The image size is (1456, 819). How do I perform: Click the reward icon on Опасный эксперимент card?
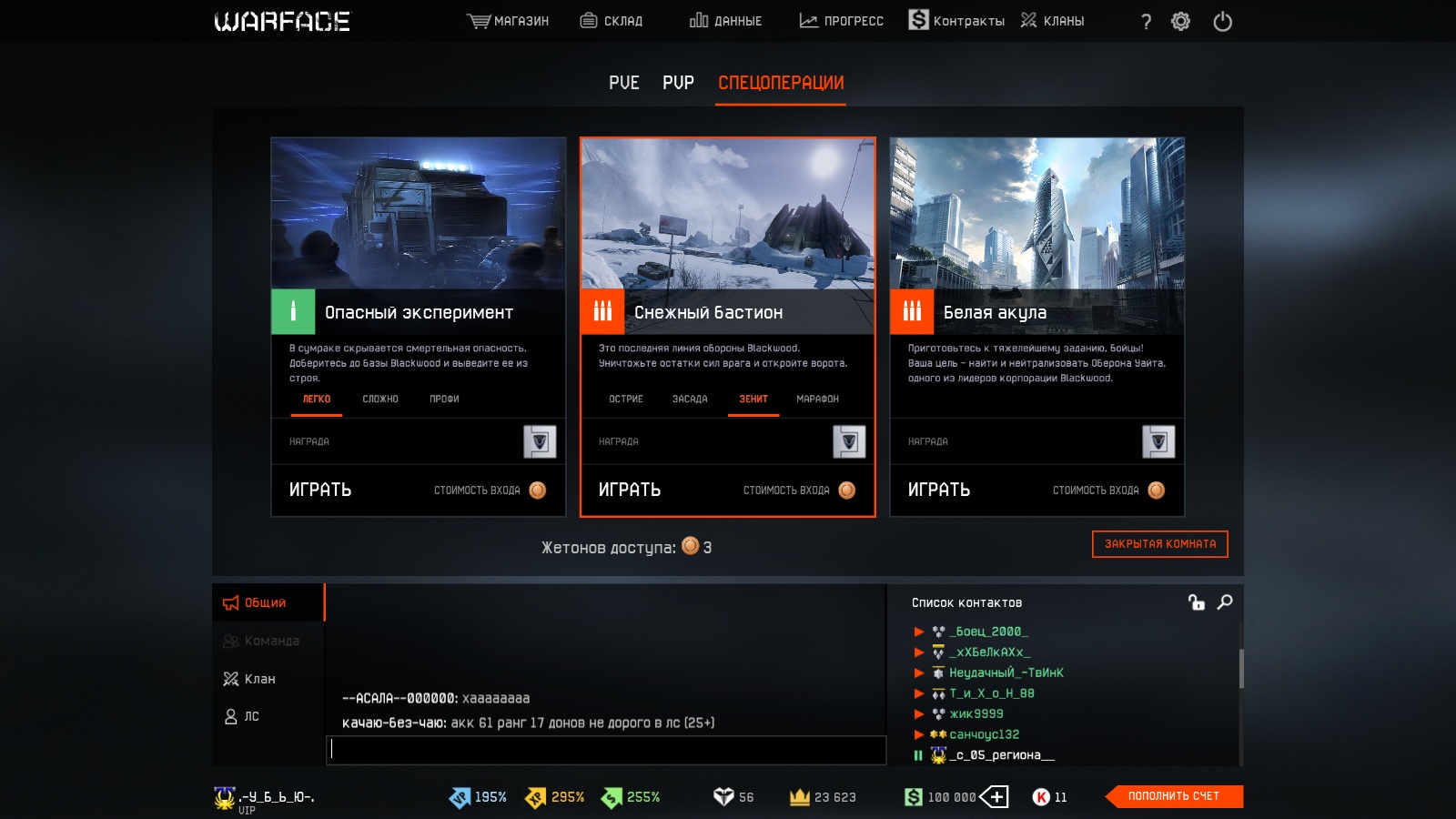pos(540,441)
